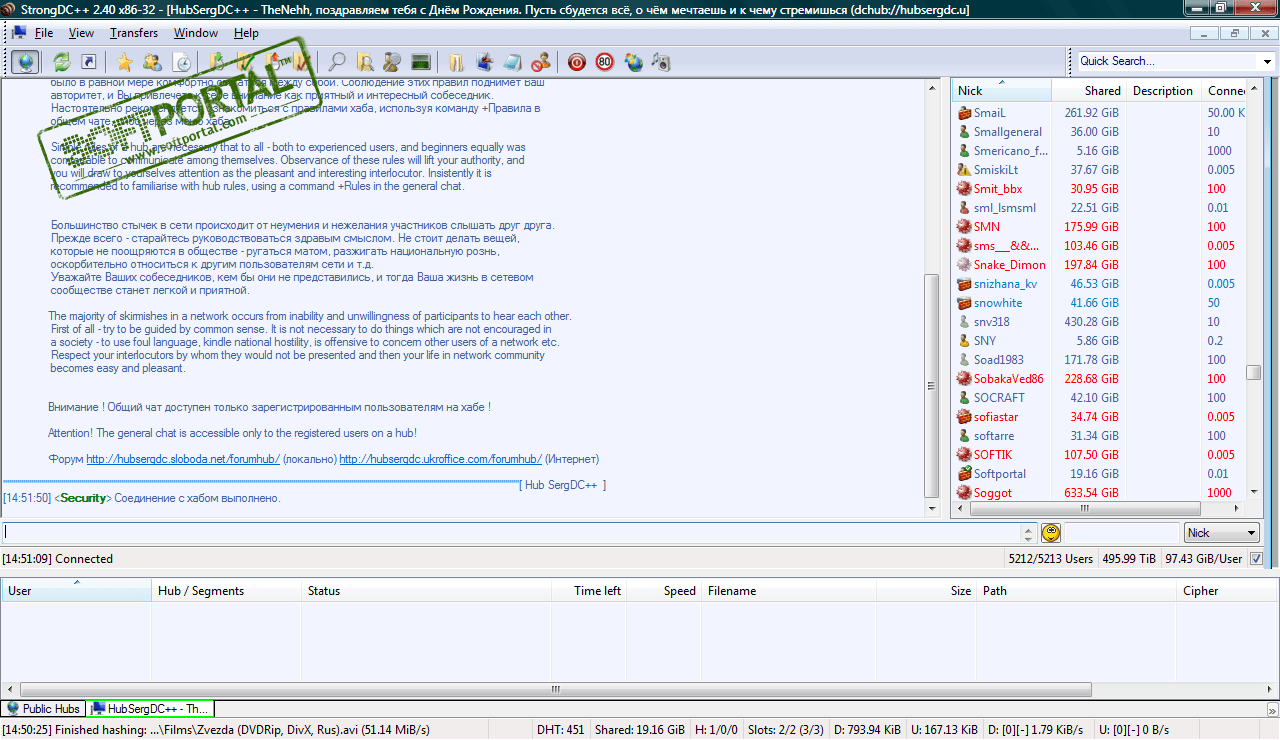Image resolution: width=1280 pixels, height=740 pixels.
Task: Open the Window menu
Action: (x=196, y=33)
